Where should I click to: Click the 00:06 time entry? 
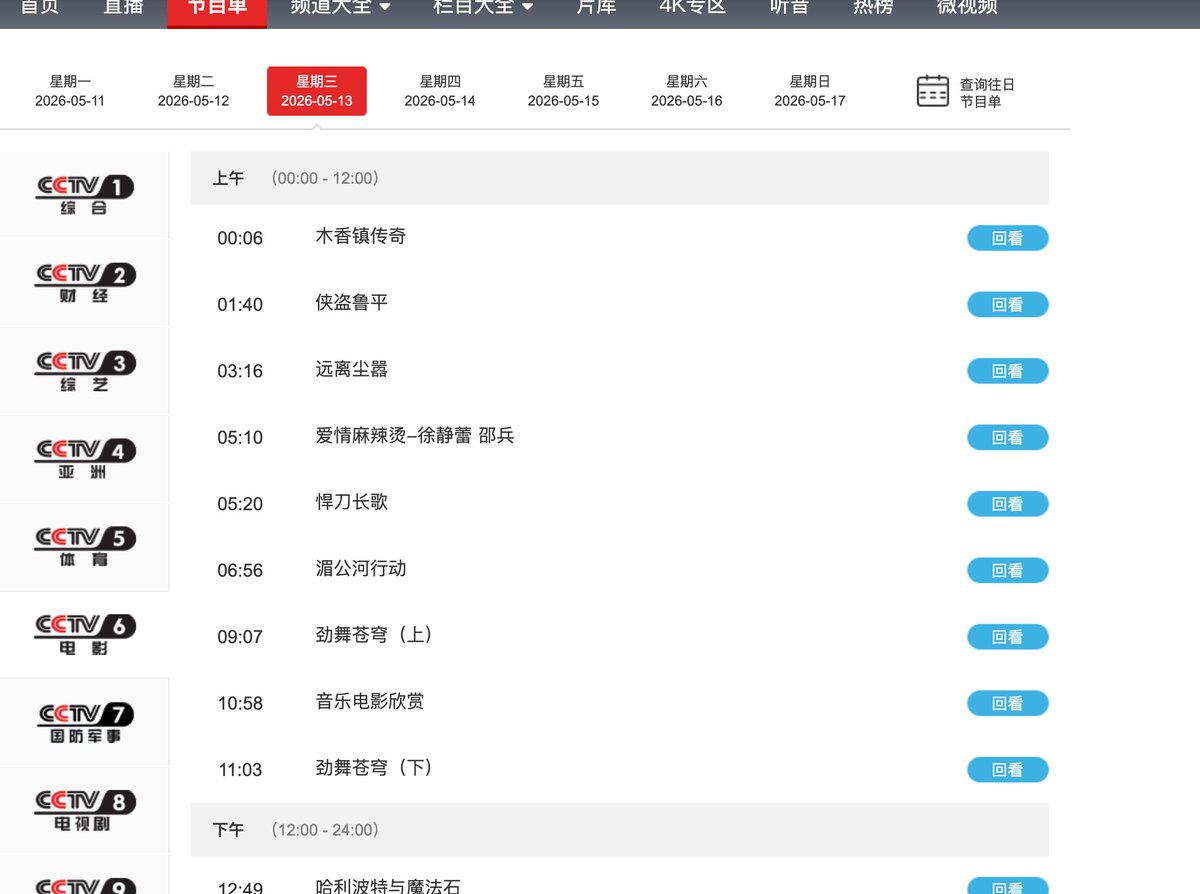[x=240, y=238]
